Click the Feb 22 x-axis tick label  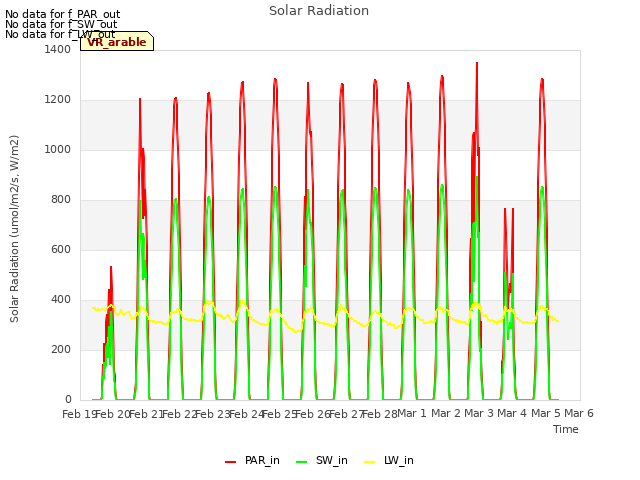180,414
